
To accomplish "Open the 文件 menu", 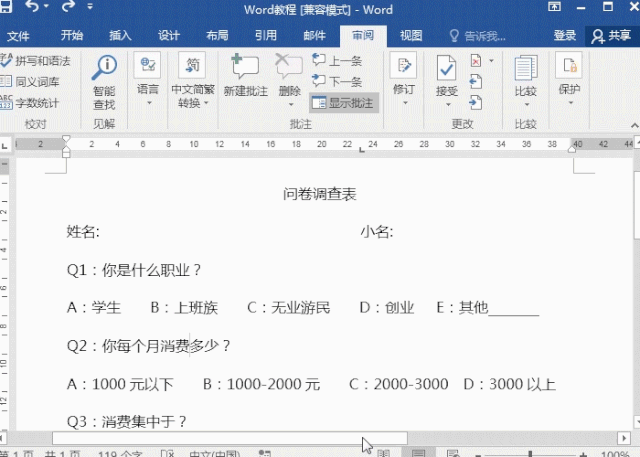I will (18, 36).
